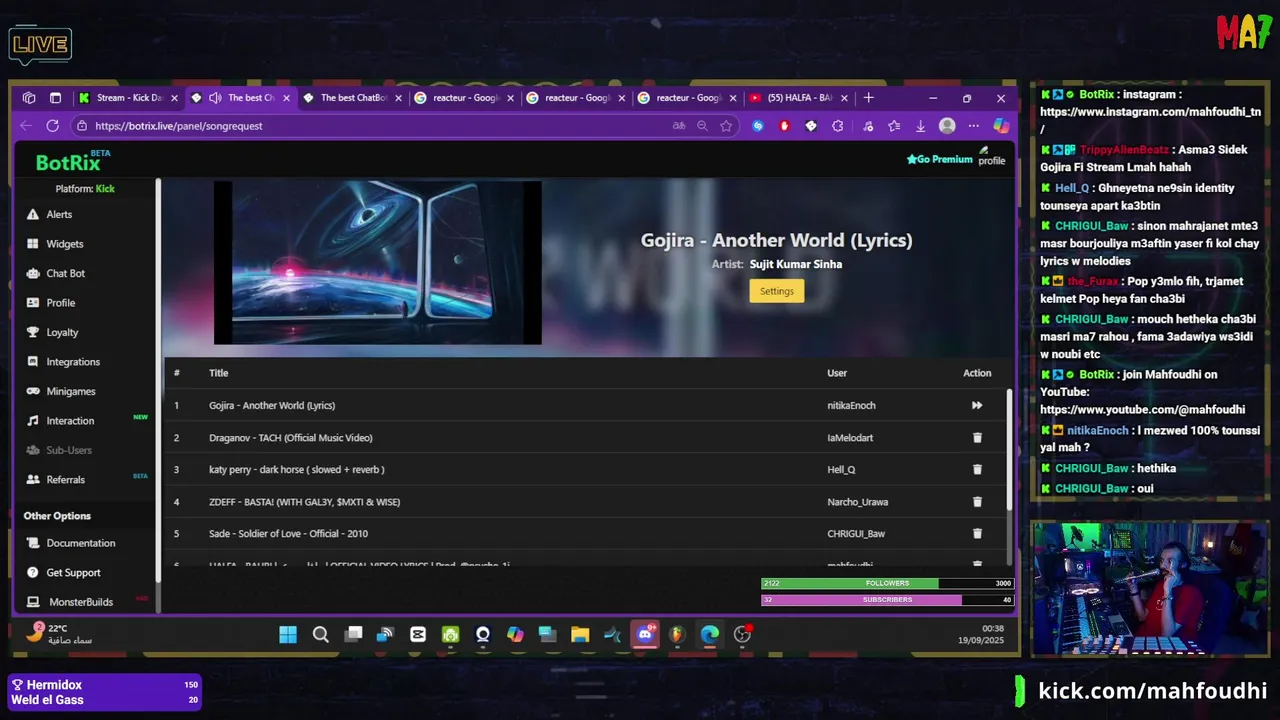
Task: Go back in the browser
Action: point(27,126)
